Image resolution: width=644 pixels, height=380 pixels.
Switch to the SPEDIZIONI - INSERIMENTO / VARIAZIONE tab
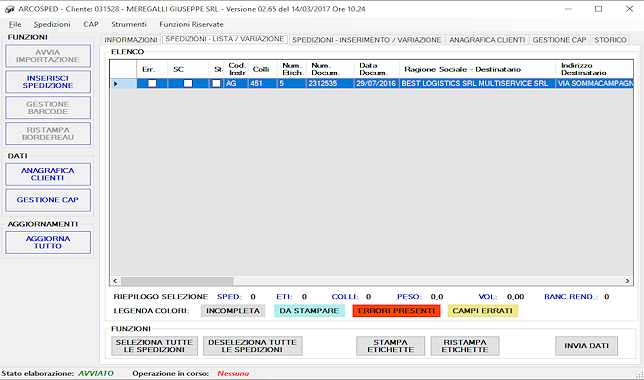(x=366, y=40)
